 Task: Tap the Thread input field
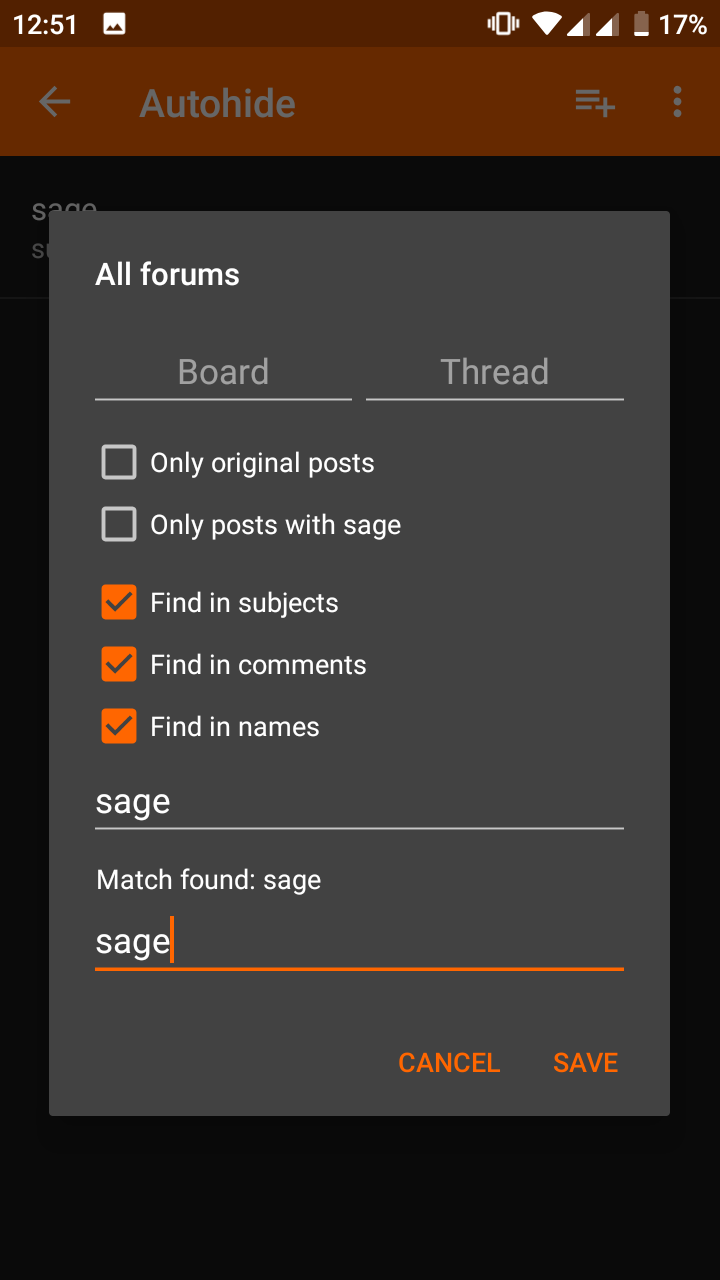(x=494, y=372)
